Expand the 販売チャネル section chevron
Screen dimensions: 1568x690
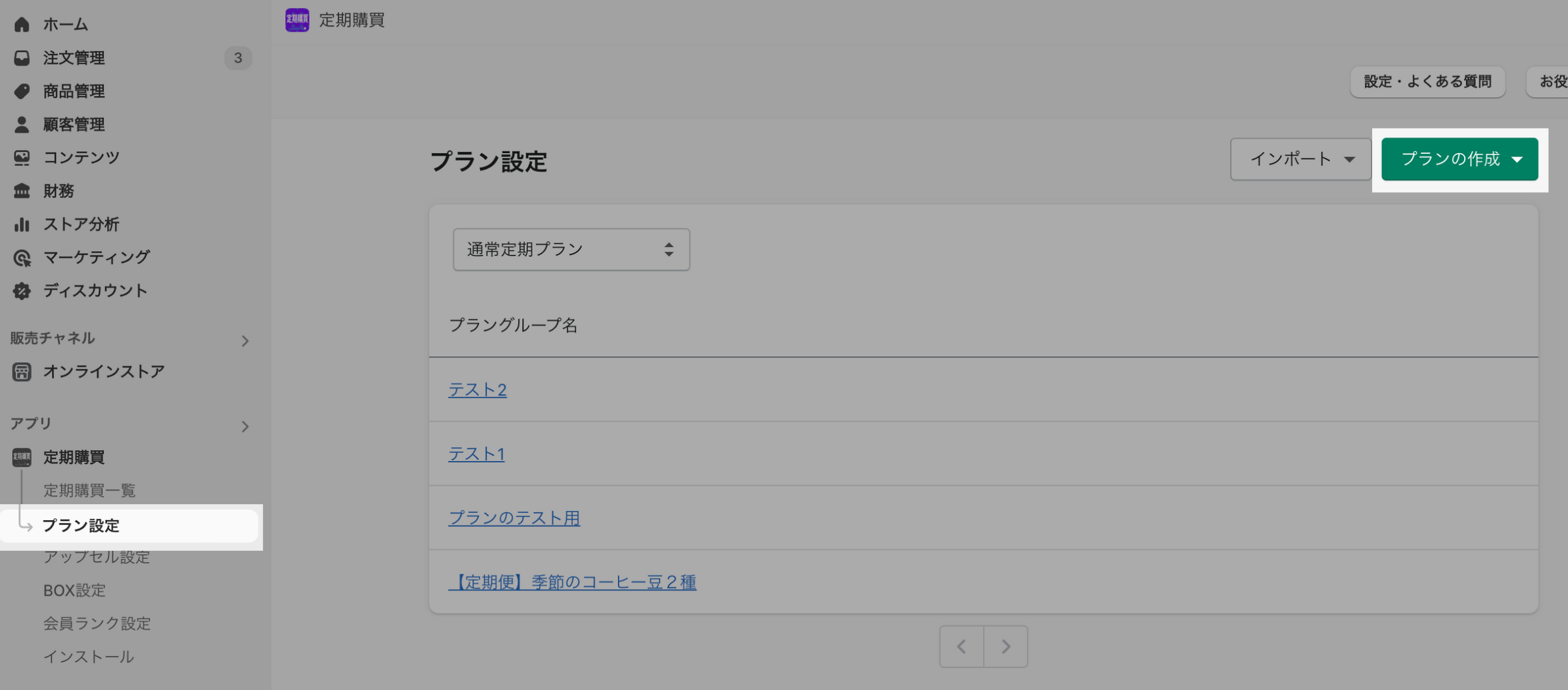click(245, 341)
